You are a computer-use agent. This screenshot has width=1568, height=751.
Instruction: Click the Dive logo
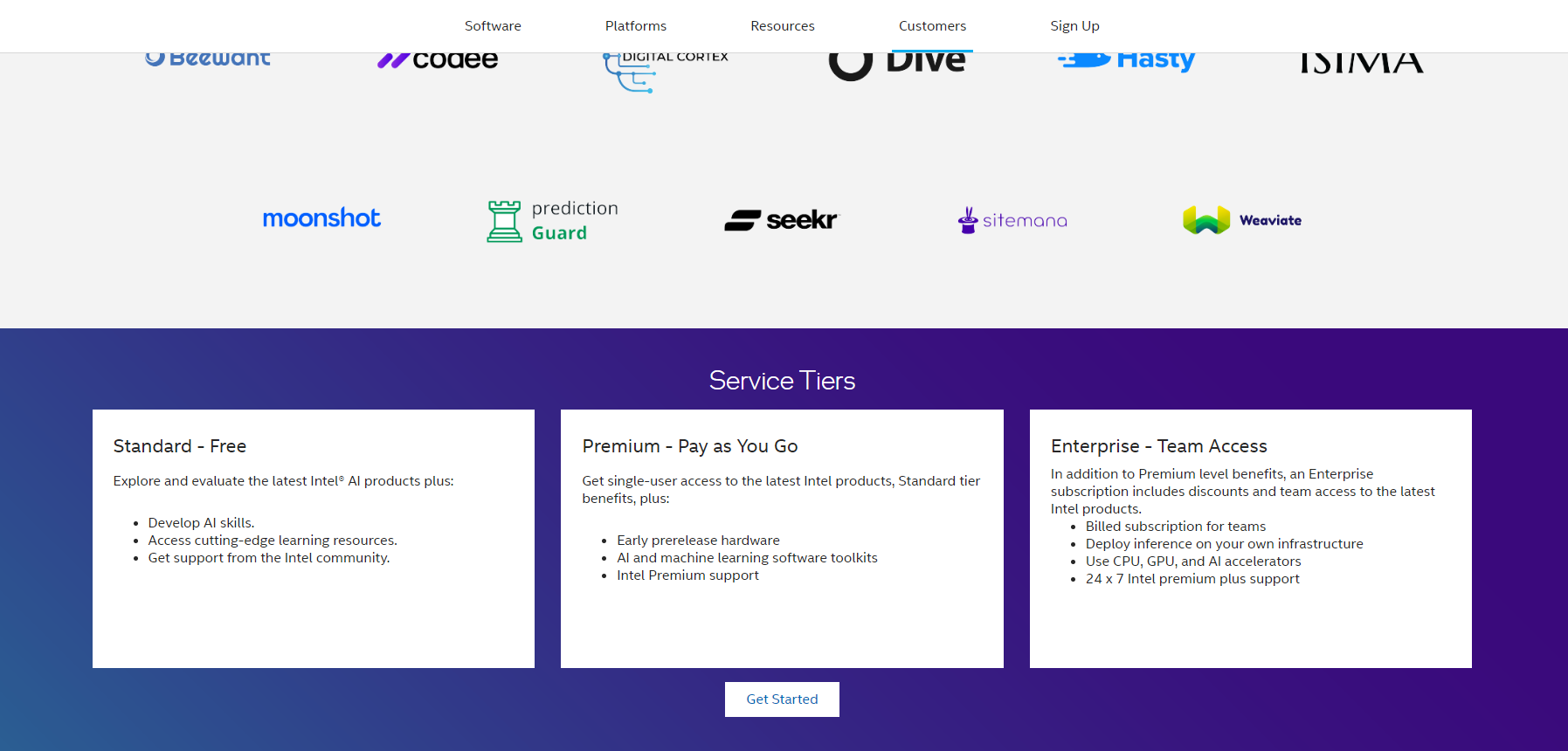coord(897,65)
